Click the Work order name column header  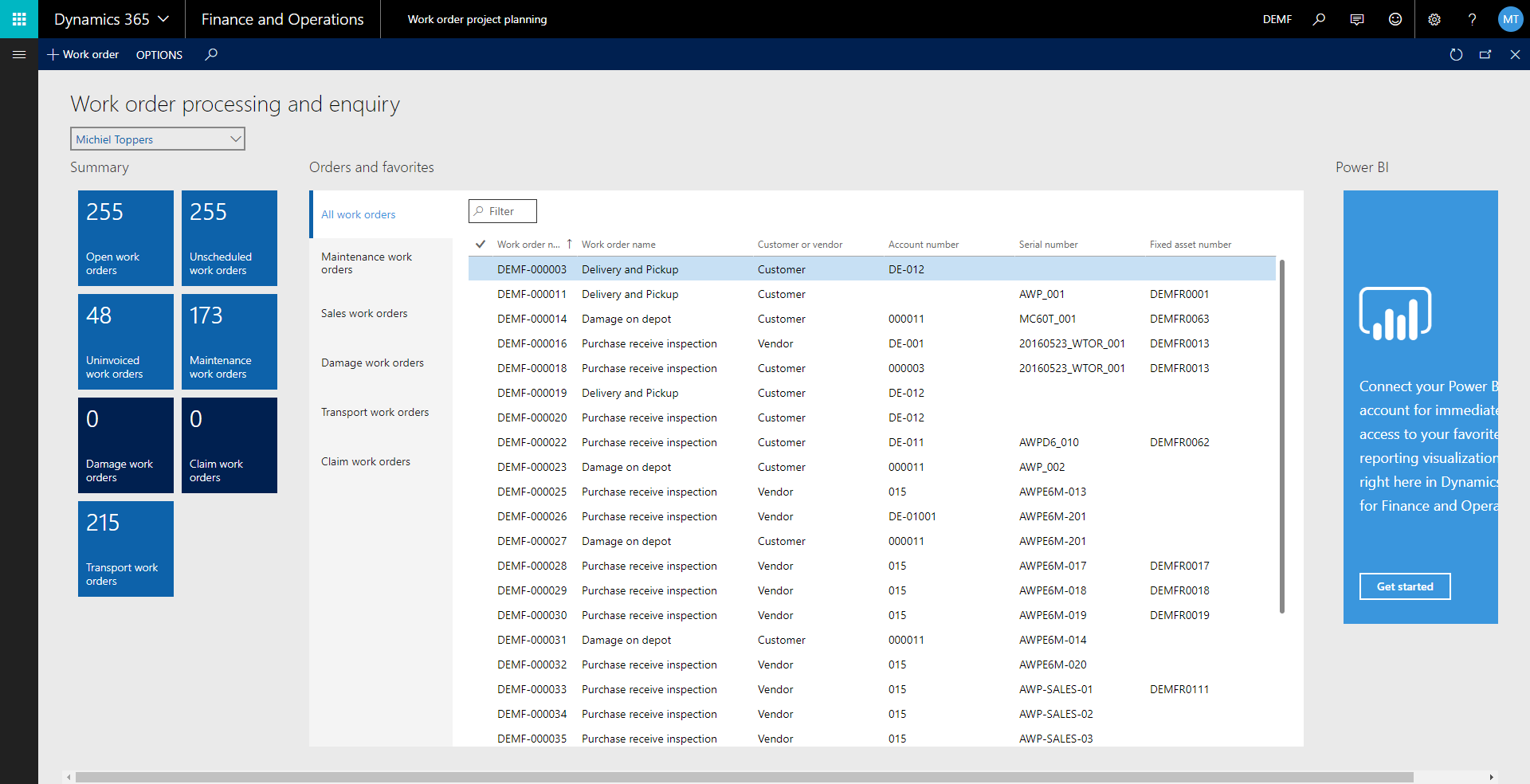pos(618,244)
